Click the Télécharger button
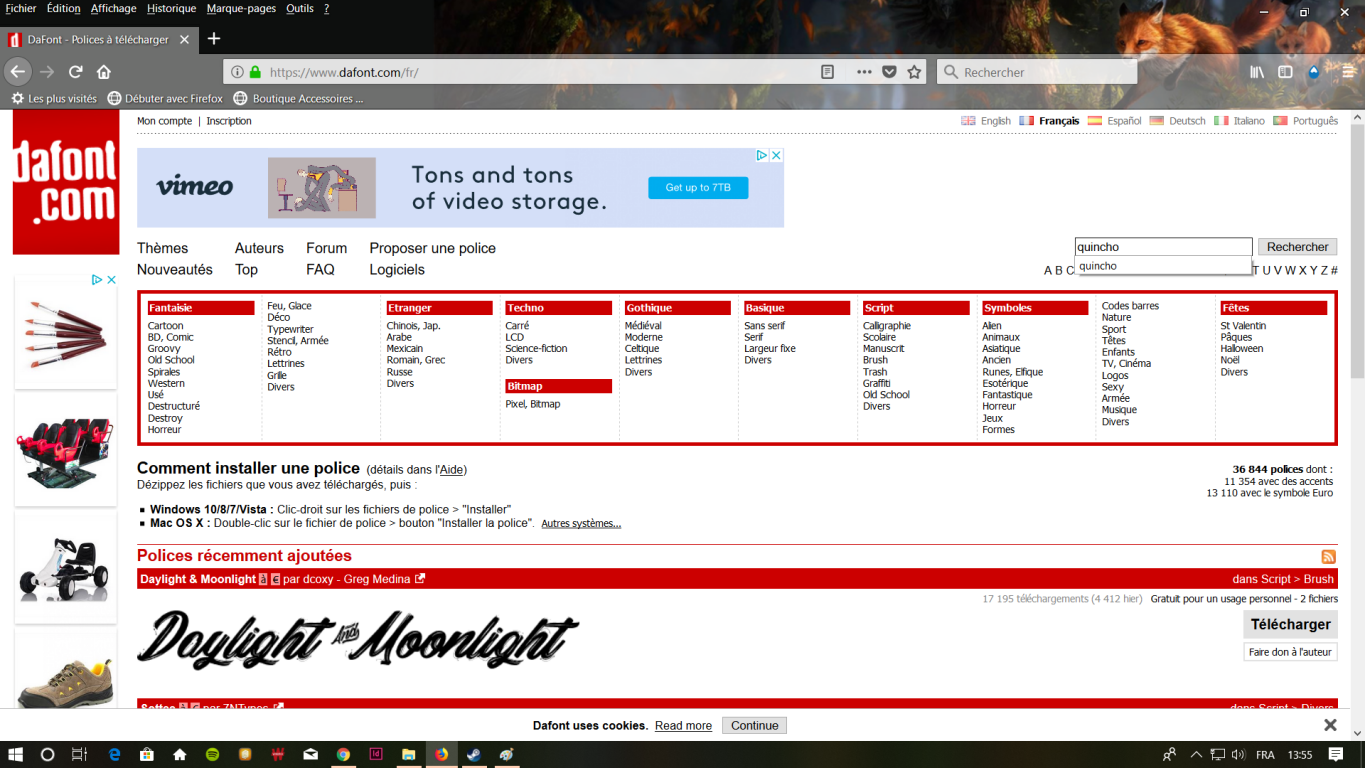Viewport: 1365px width, 768px height. 1291,624
